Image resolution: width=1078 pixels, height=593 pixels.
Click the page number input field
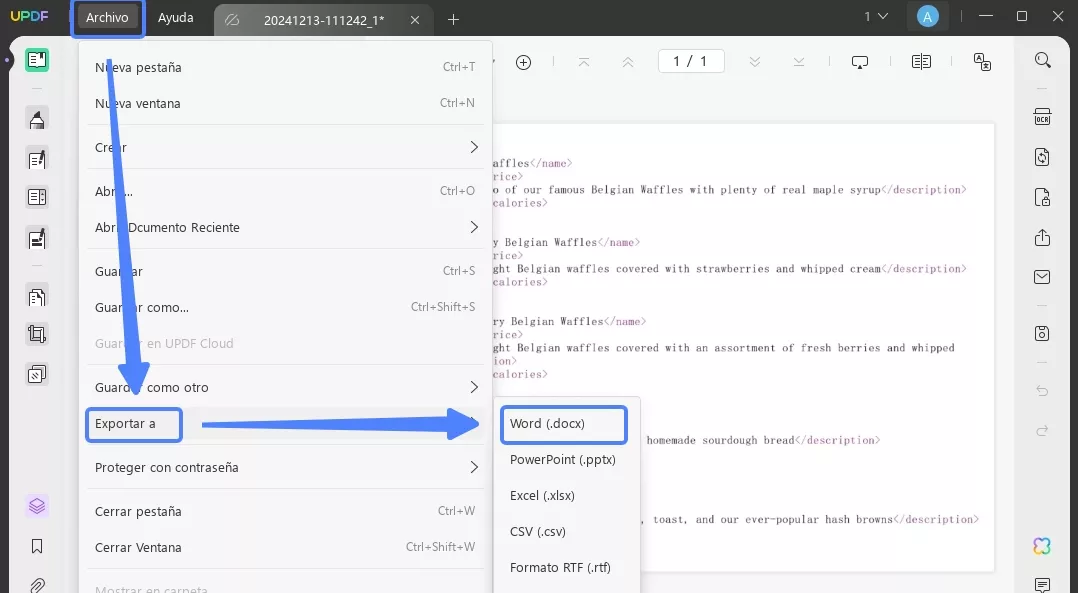coord(691,62)
